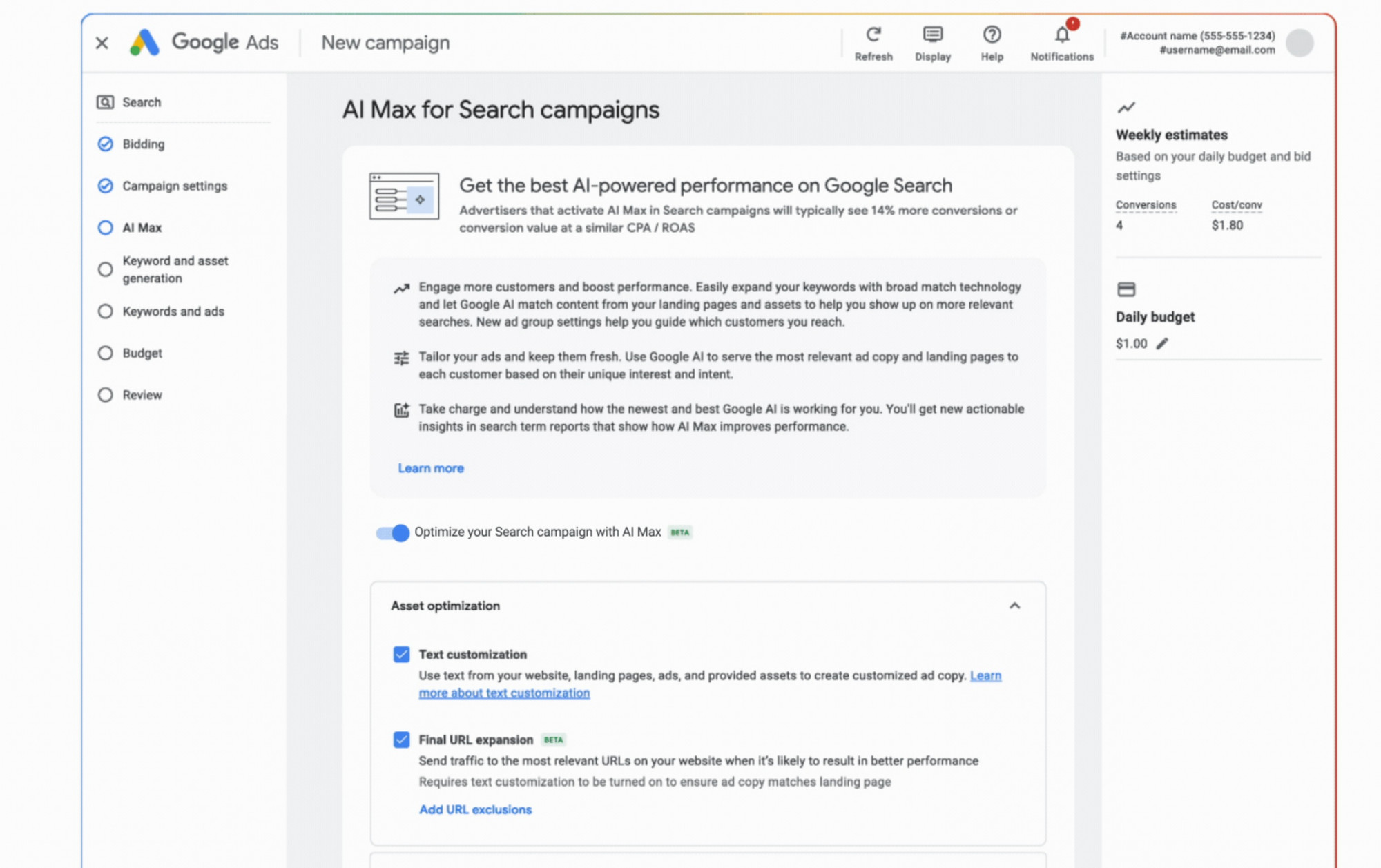The height and width of the screenshot is (868, 1381).
Task: Click the tune sliders tailor ads icon
Action: (402, 358)
